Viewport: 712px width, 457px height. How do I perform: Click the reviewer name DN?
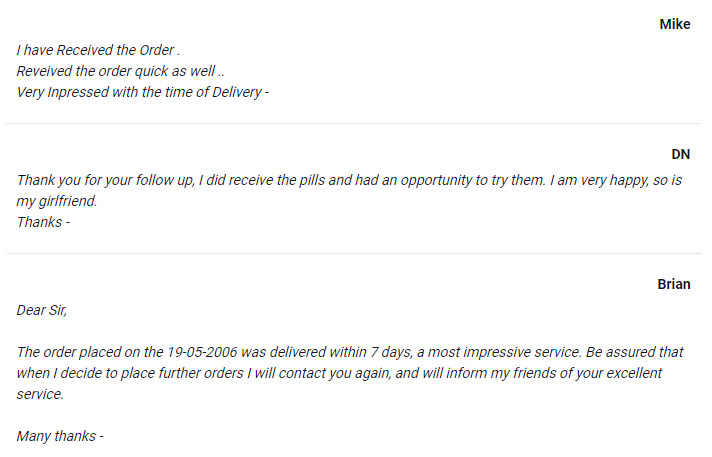point(681,154)
